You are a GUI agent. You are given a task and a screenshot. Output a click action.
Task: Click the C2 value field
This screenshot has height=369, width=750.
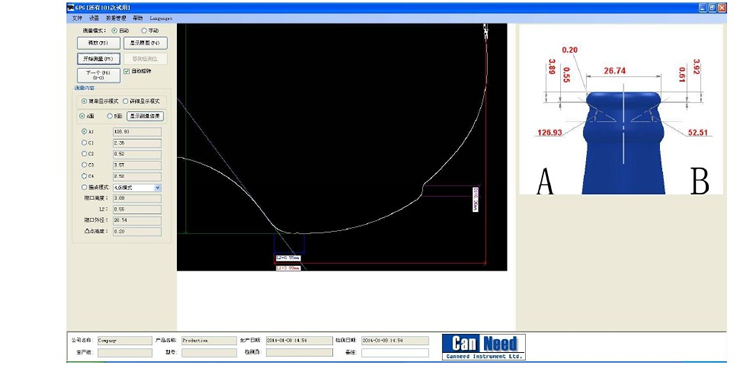(137, 154)
